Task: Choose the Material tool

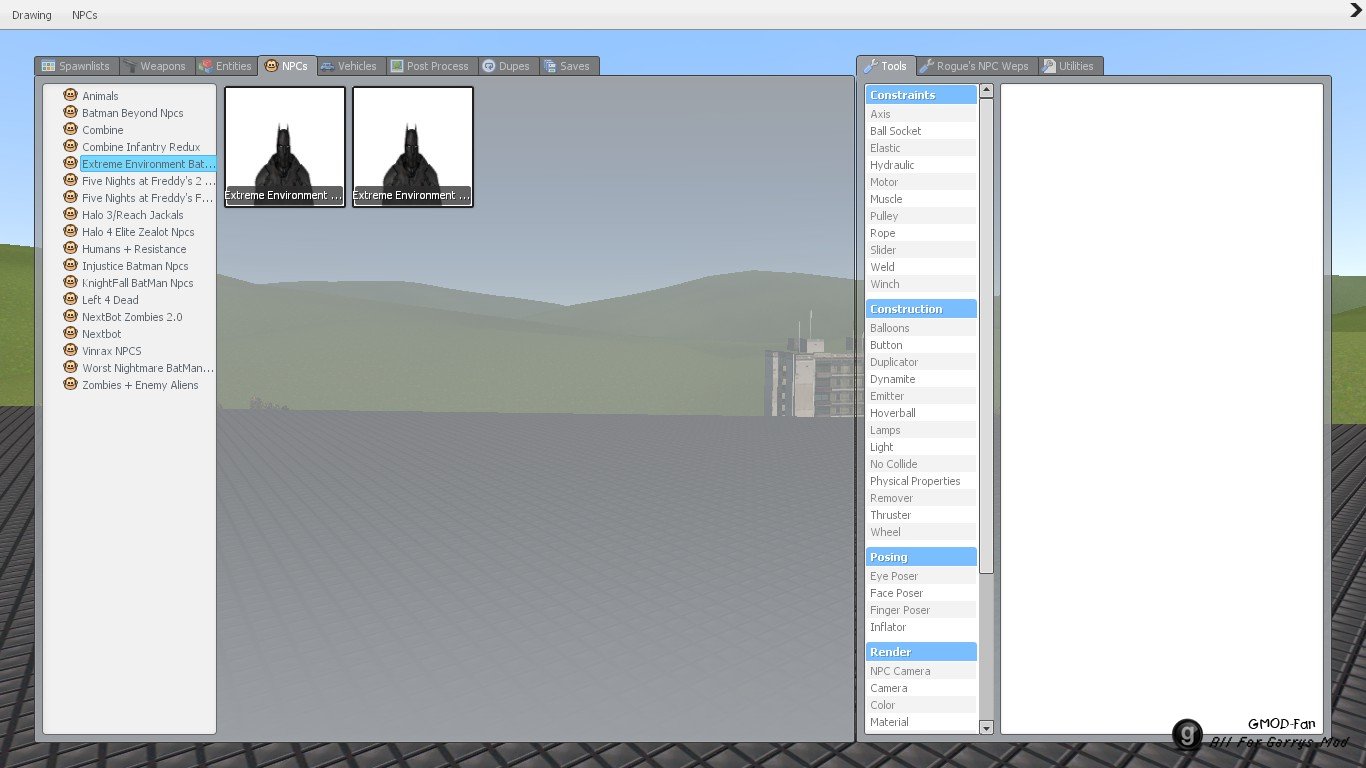Action: click(x=921, y=722)
